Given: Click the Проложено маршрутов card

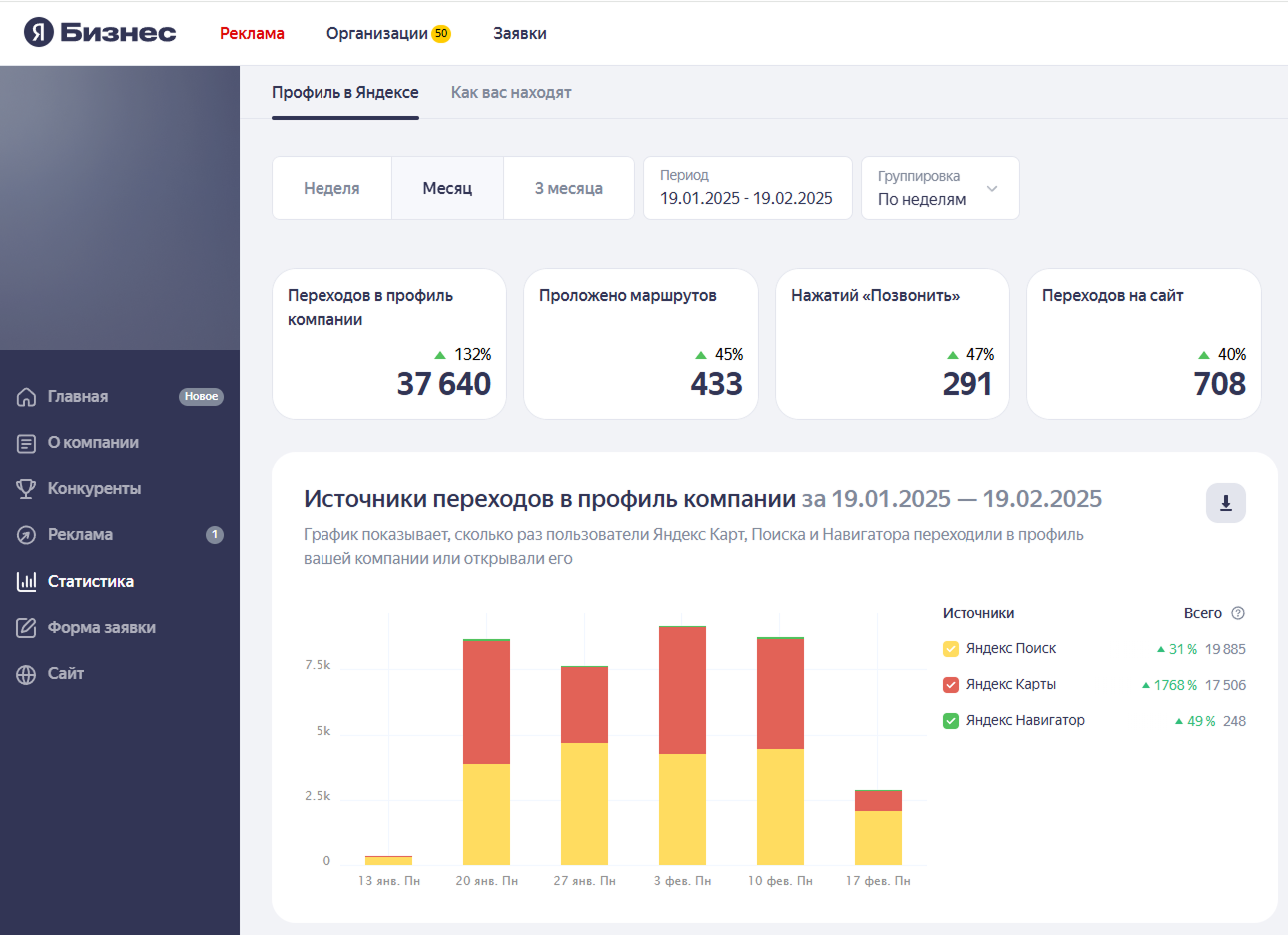Looking at the screenshot, I should click(641, 344).
